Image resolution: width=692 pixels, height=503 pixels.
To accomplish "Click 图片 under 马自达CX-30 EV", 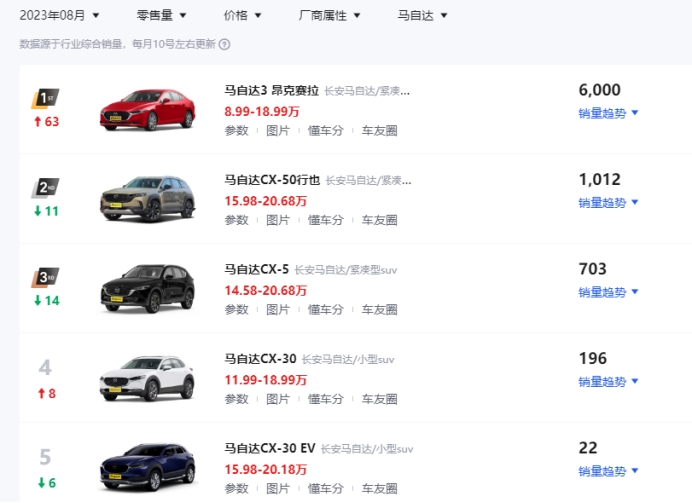I will 278,489.
